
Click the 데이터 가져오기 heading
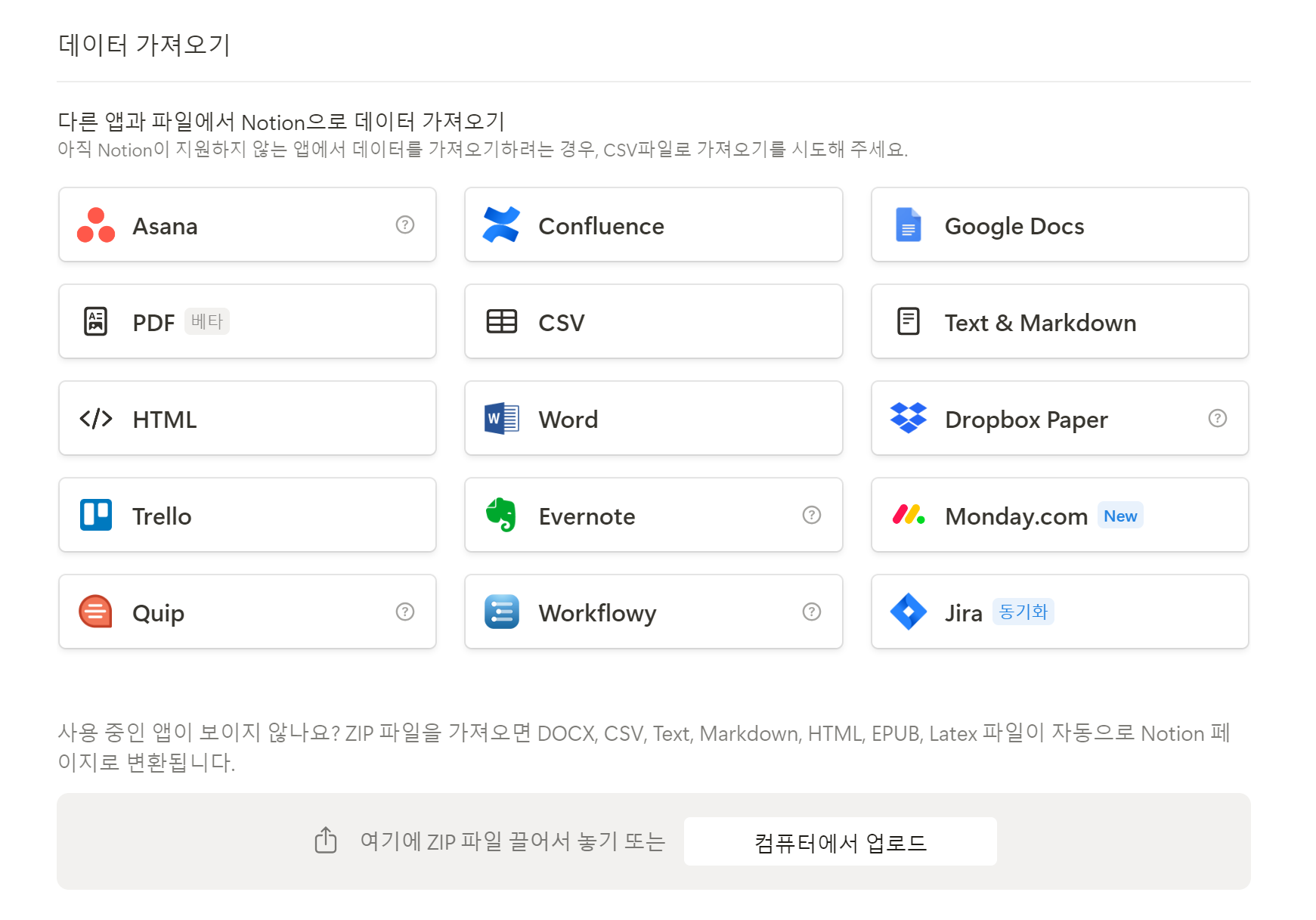[x=144, y=45]
